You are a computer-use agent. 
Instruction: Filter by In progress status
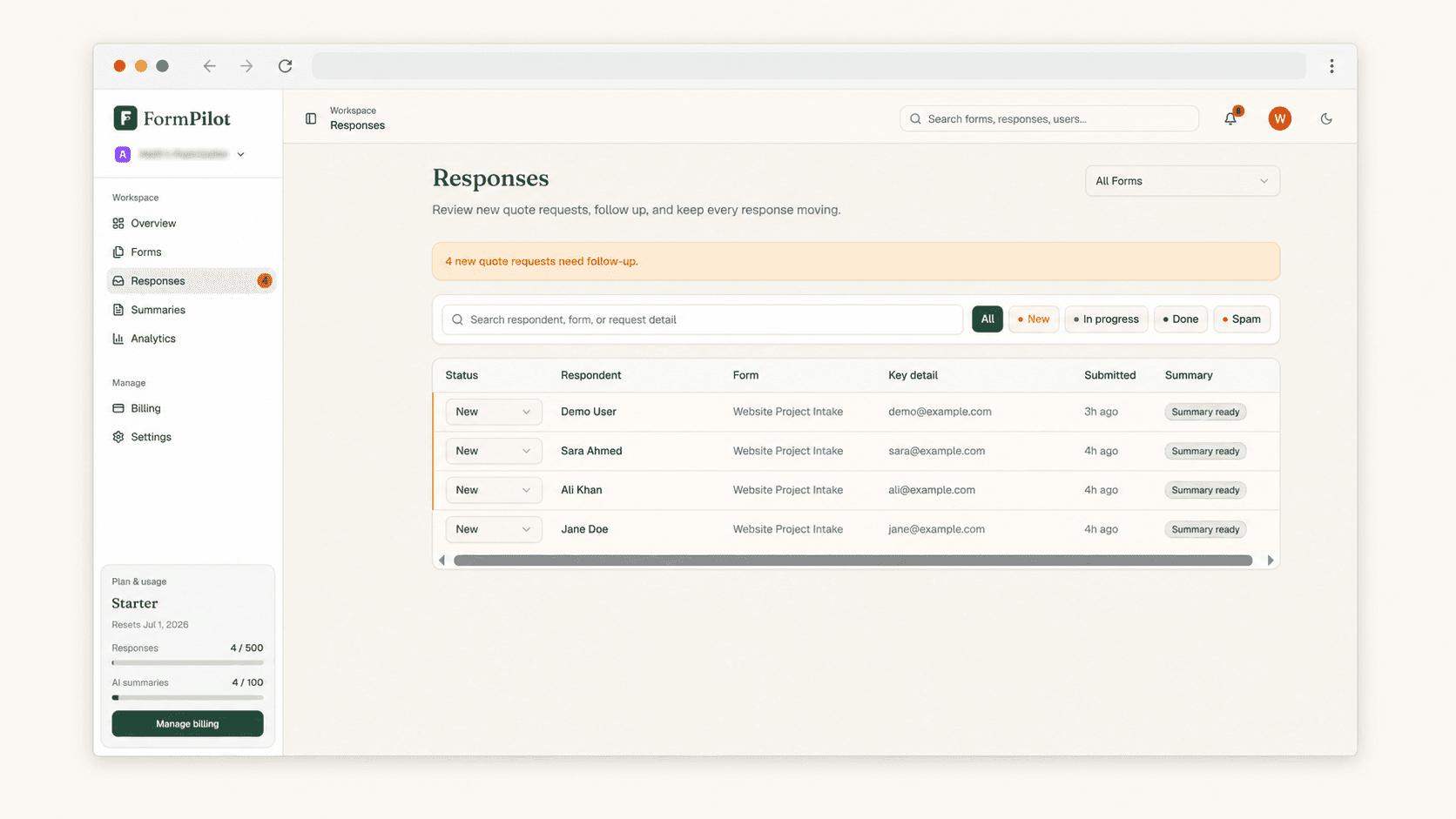tap(1106, 319)
